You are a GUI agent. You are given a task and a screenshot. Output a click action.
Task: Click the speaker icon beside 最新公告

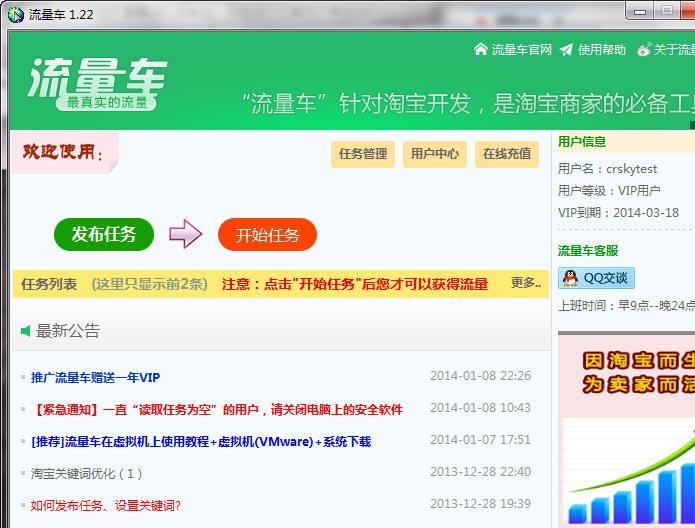coord(25,331)
